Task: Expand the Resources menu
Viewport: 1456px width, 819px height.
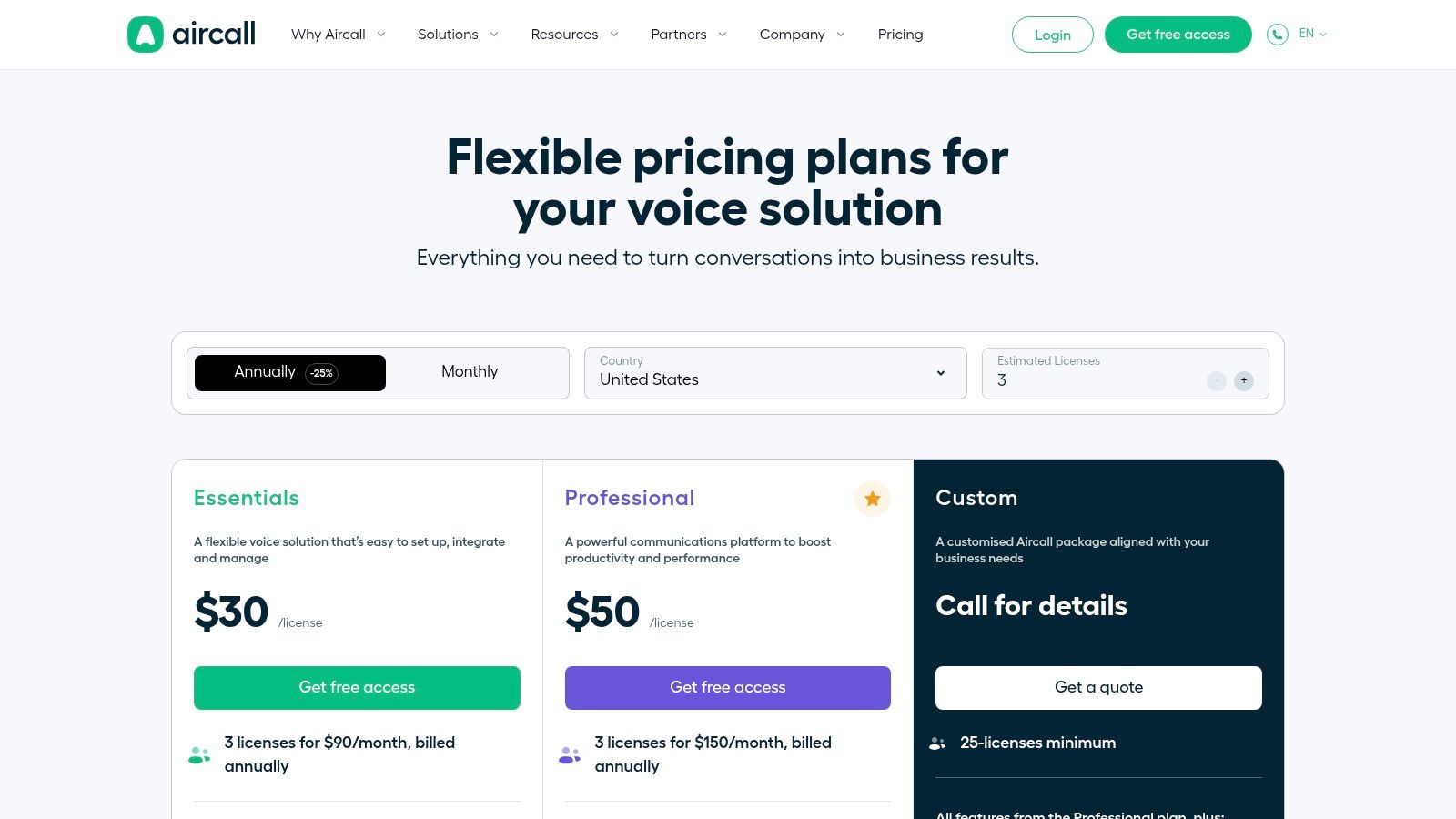Action: tap(575, 35)
